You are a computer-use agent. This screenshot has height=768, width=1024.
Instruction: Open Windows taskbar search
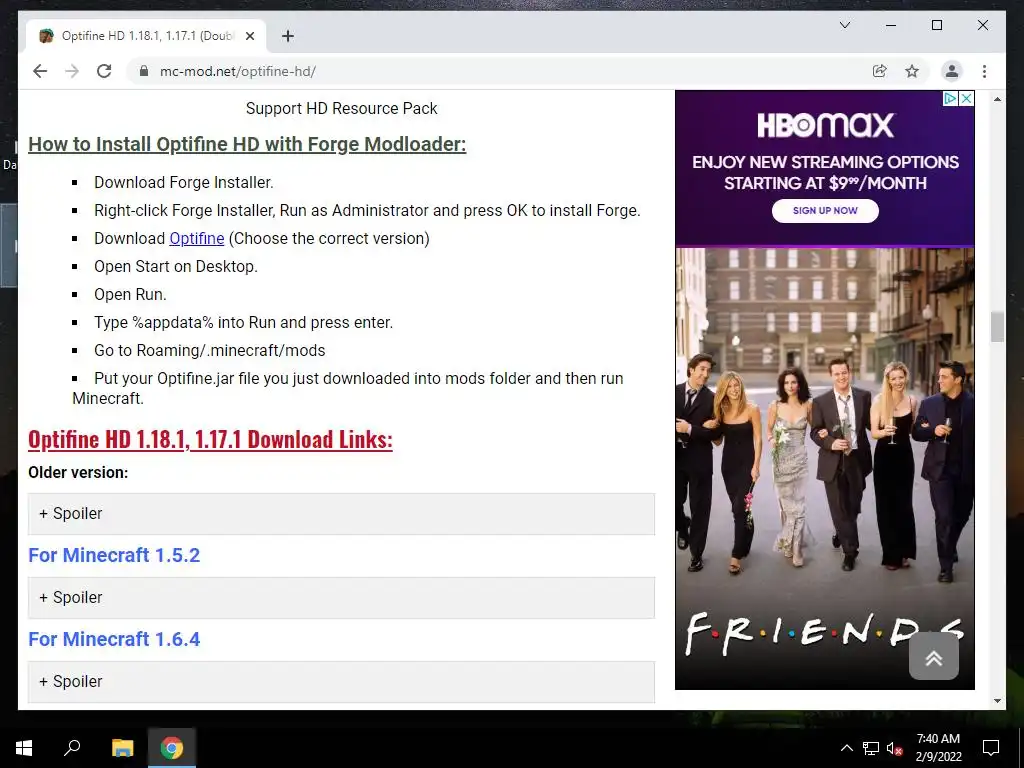72,748
